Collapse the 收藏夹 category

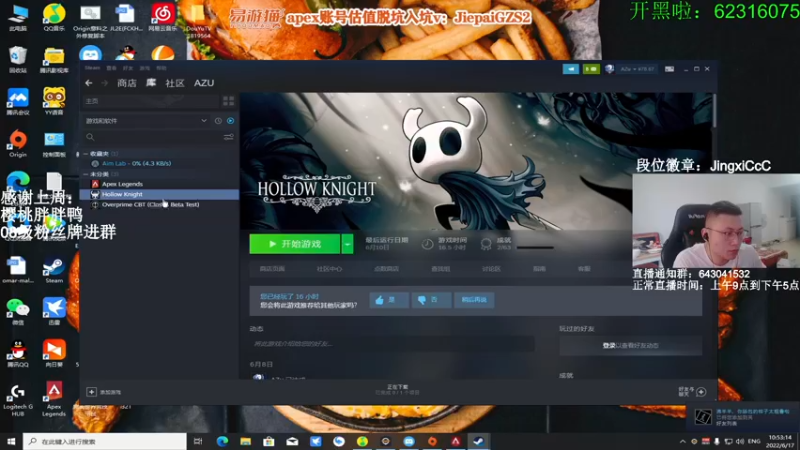pyautogui.click(x=86, y=154)
